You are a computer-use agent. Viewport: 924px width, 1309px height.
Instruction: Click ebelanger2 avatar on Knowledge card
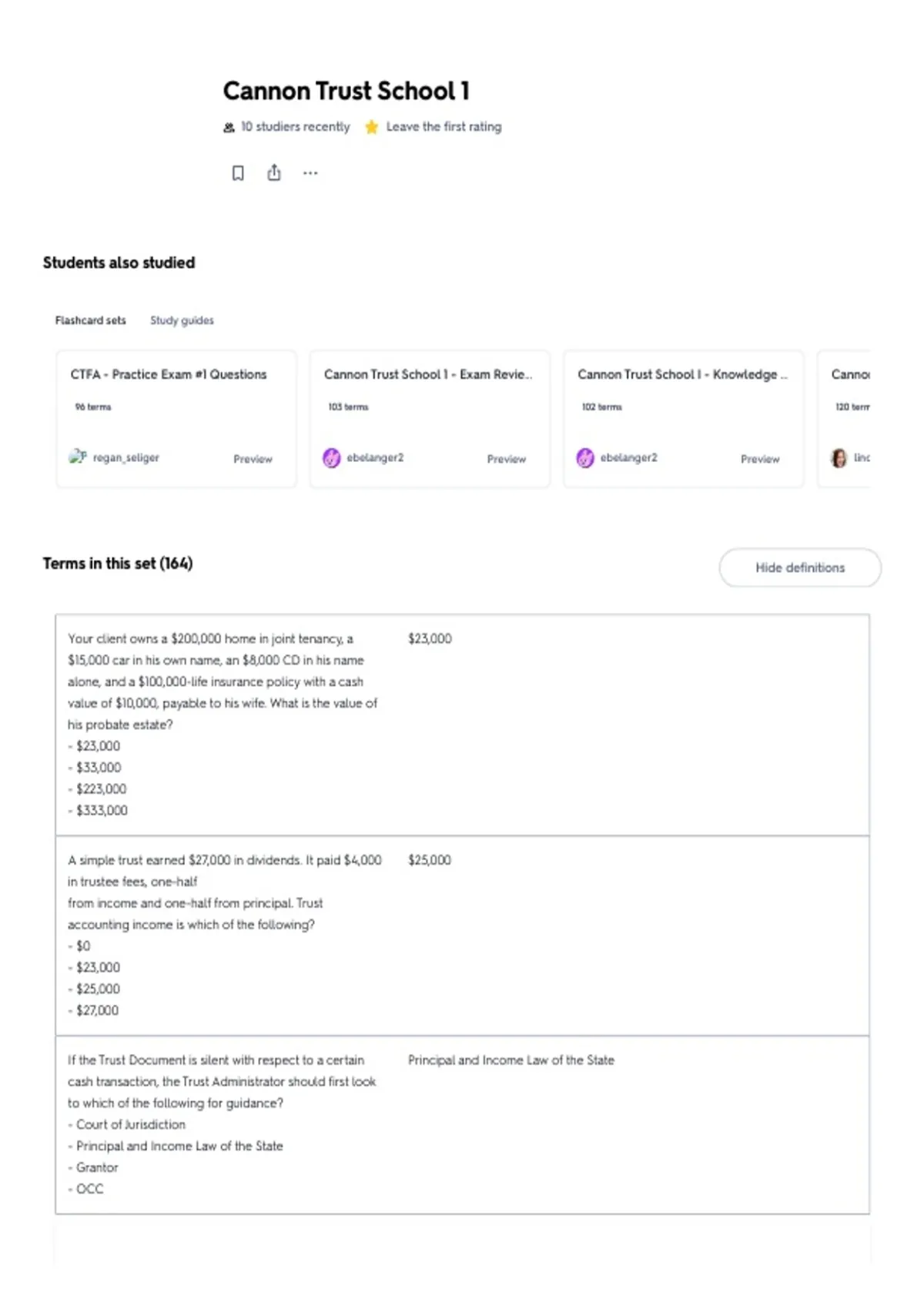585,458
